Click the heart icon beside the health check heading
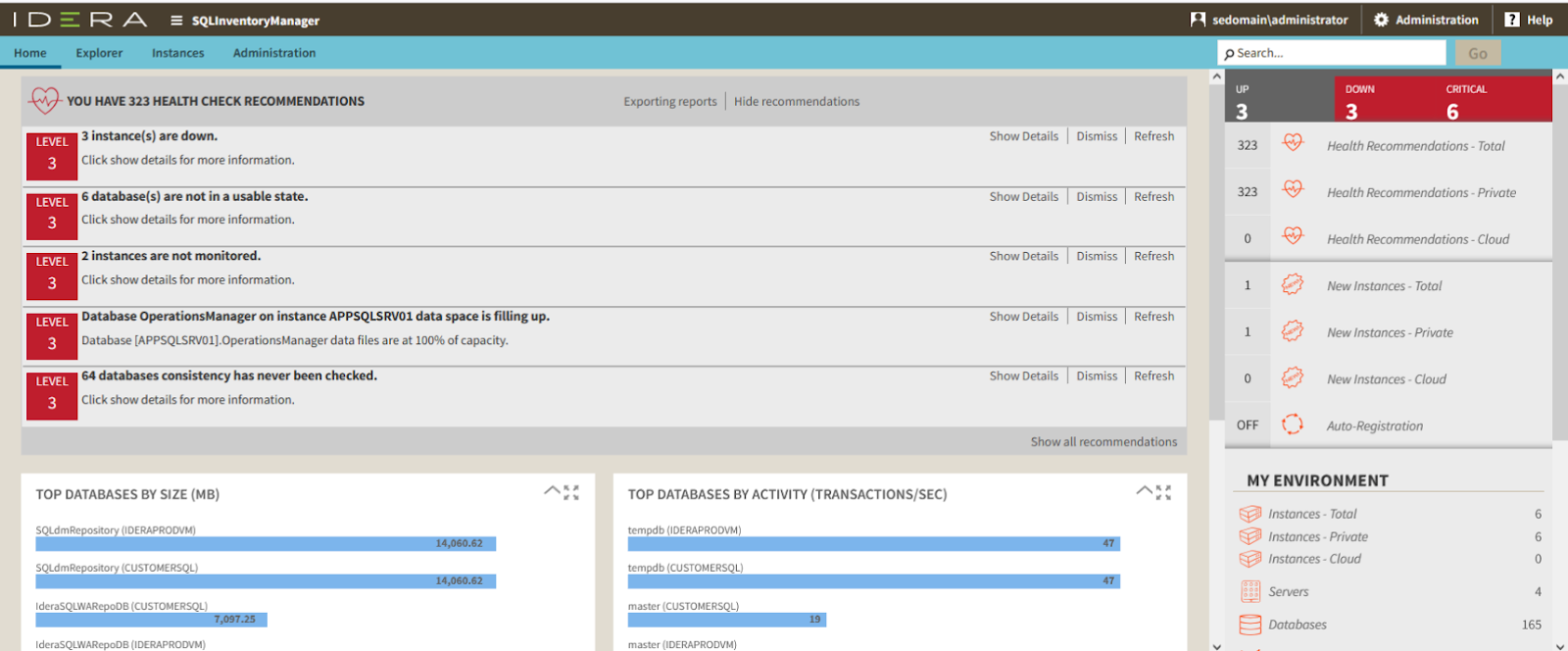The width and height of the screenshot is (1568, 651). click(x=45, y=100)
